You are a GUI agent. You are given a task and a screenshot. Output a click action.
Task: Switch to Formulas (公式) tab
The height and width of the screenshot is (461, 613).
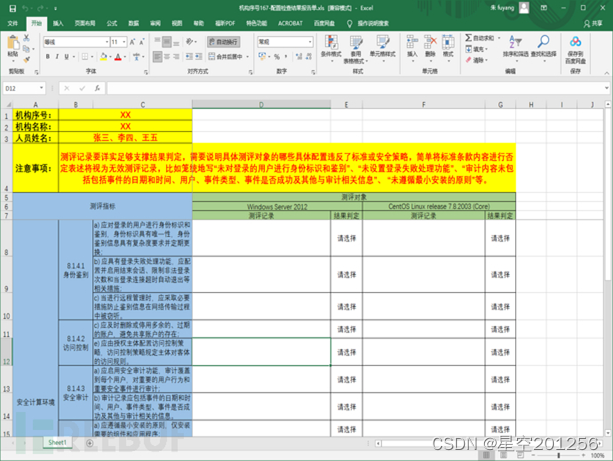tap(112, 23)
